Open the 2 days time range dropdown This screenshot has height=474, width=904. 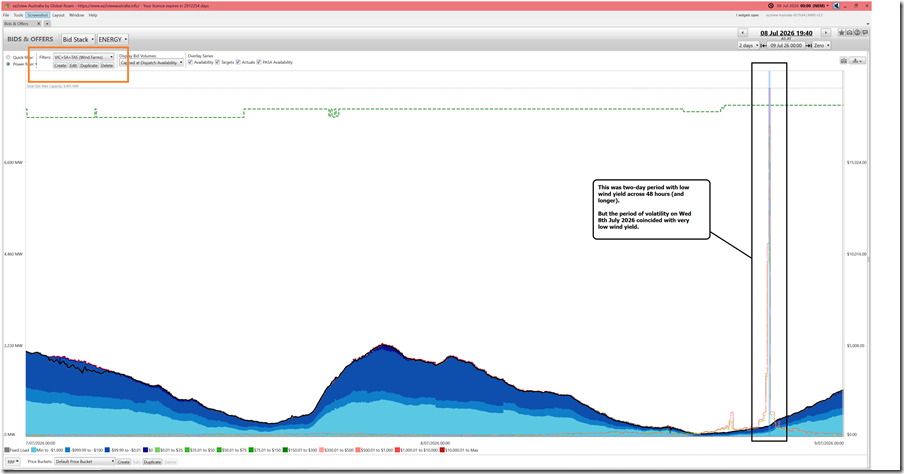coord(749,45)
